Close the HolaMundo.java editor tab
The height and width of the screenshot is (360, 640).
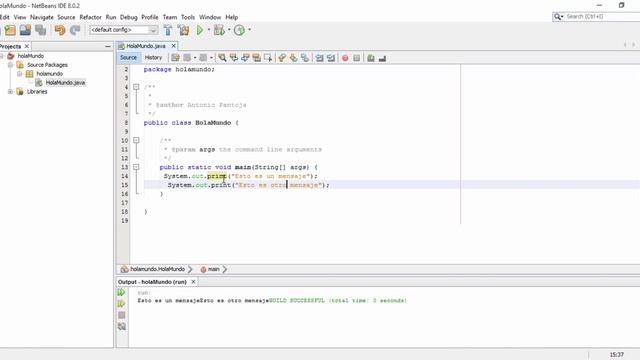click(173, 46)
